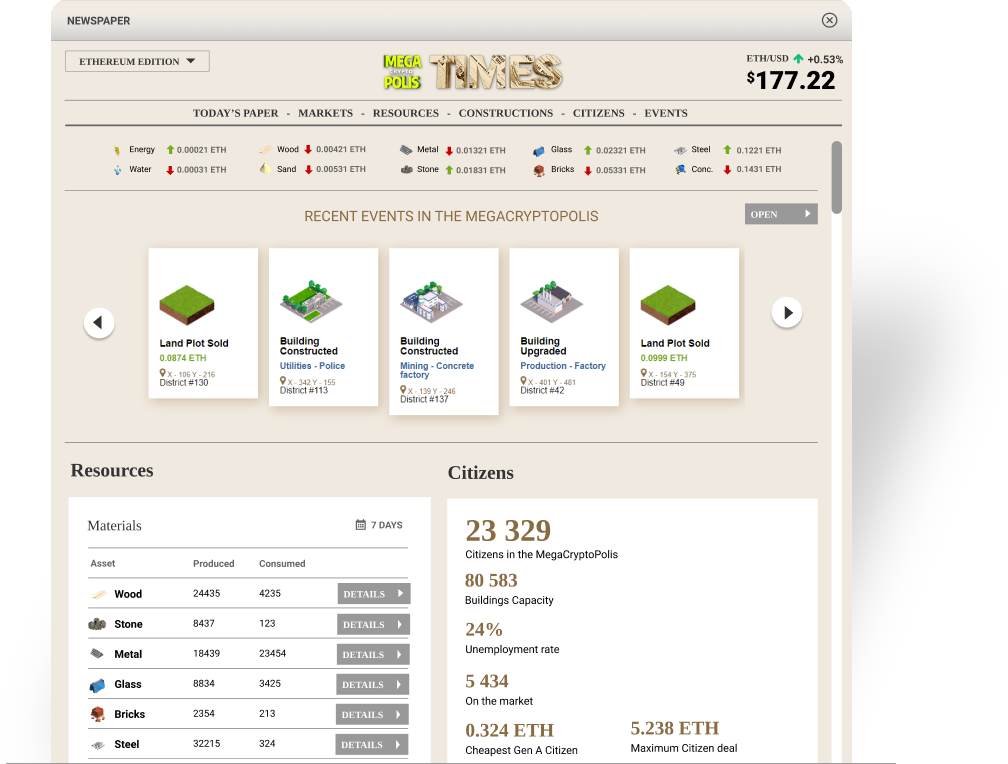Screen dimensions: 1008x764
Task: Open Events section
Action: 665,113
